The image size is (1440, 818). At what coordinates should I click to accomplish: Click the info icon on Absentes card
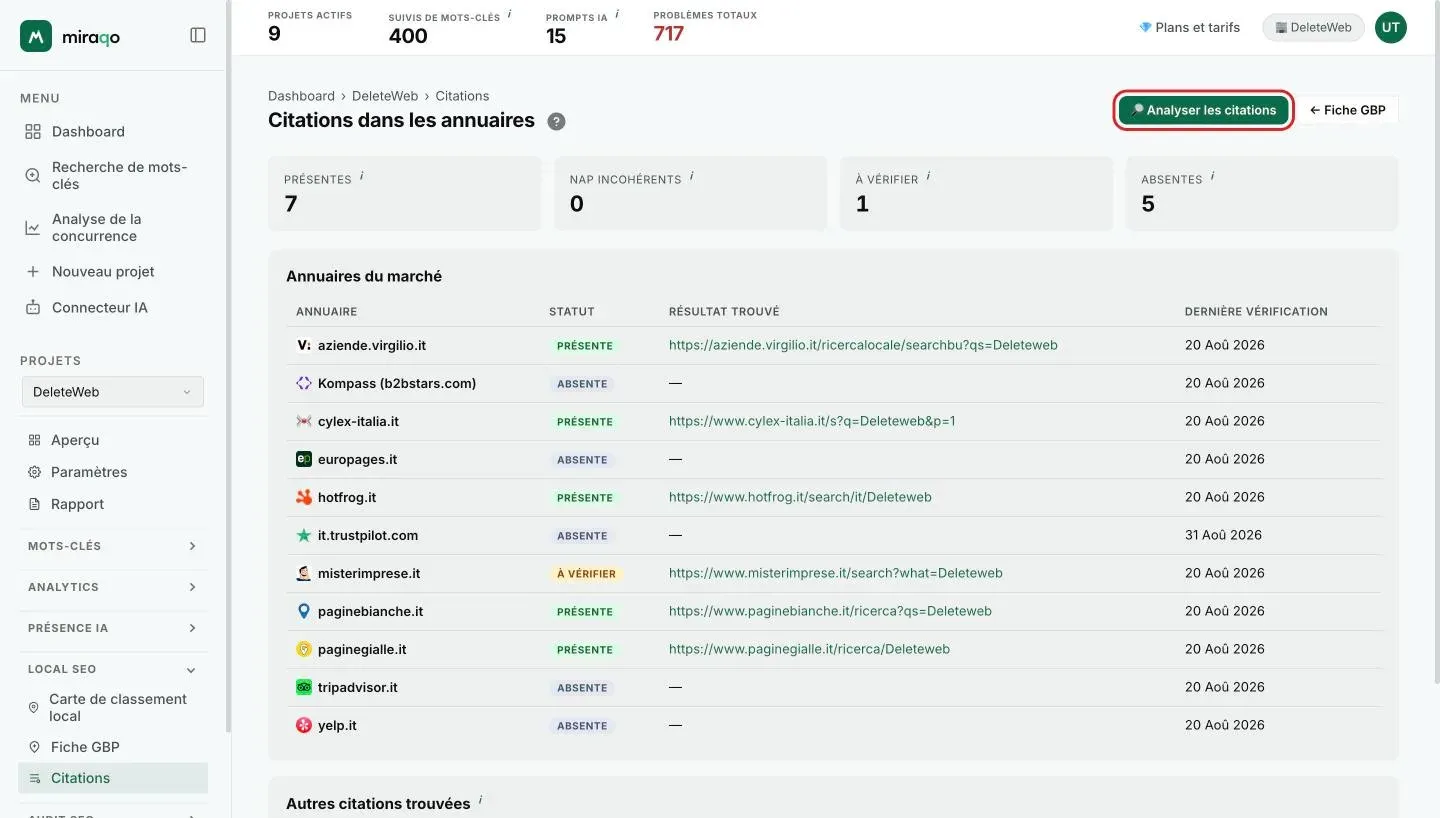pyautogui.click(x=1212, y=176)
